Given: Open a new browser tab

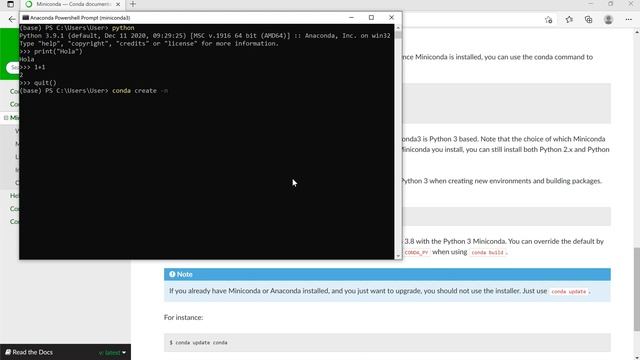Looking at the screenshot, I should 133,4.
